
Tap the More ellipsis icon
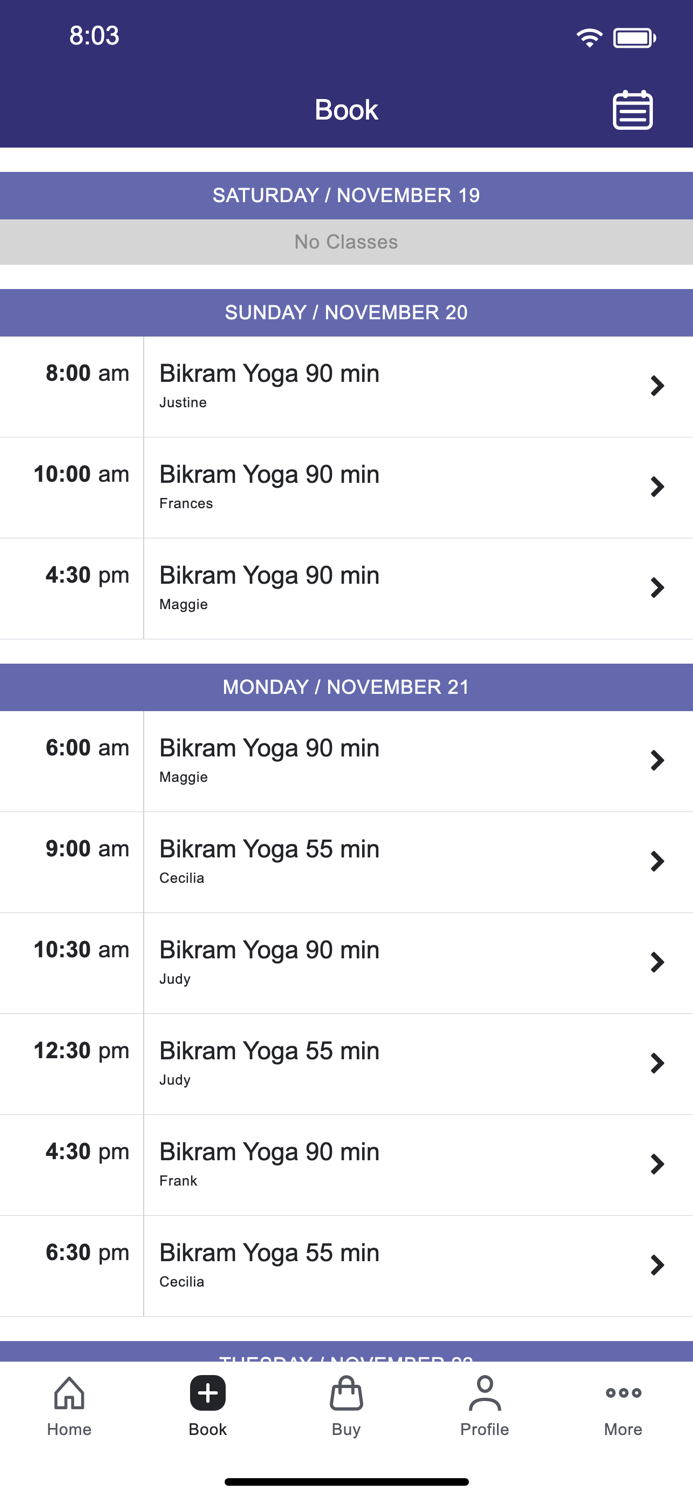pos(622,1404)
